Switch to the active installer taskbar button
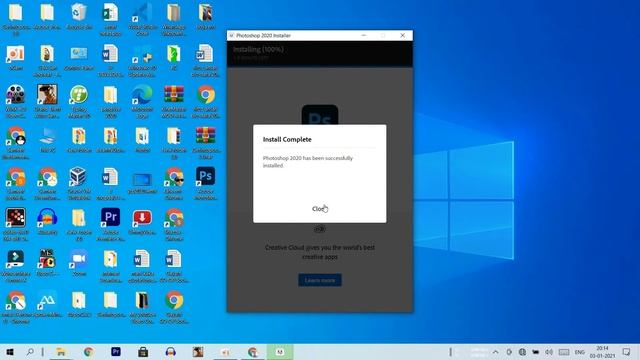Viewport: 640px width, 360px height. coord(280,352)
